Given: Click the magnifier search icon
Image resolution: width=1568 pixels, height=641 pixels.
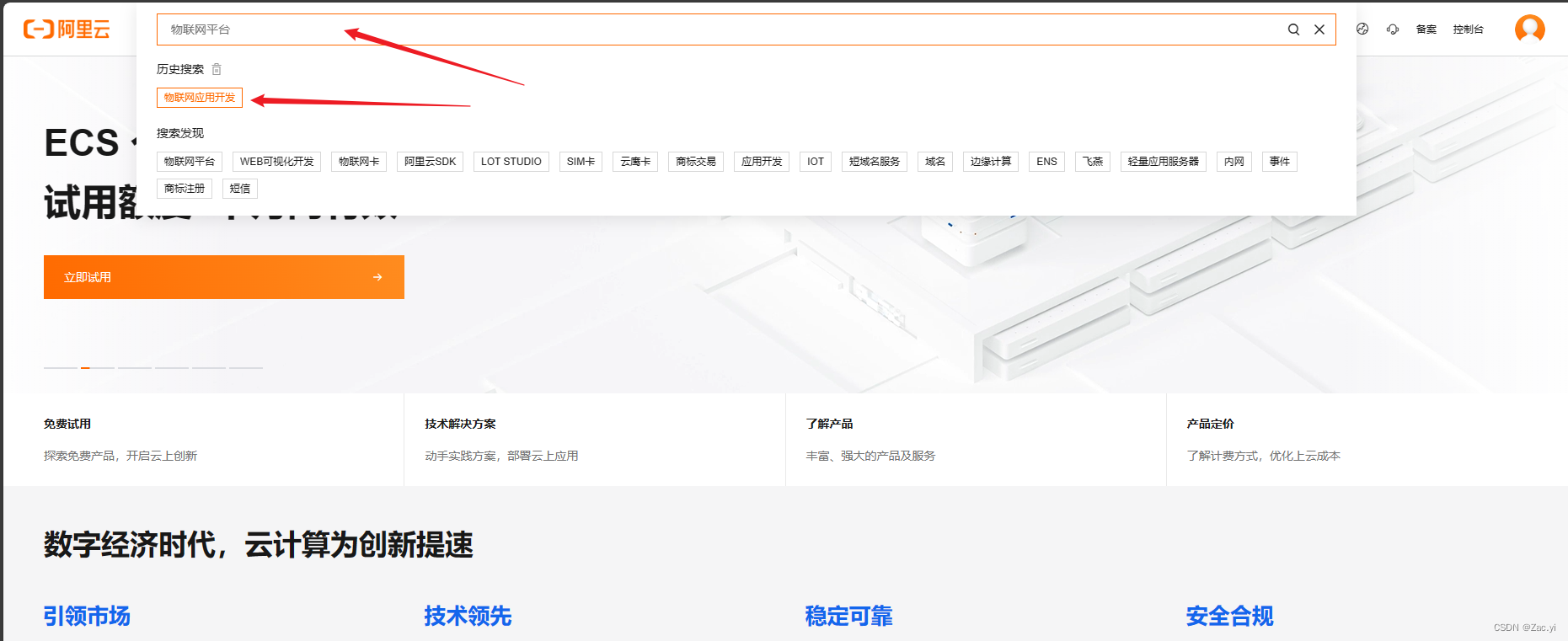Looking at the screenshot, I should (x=1293, y=29).
